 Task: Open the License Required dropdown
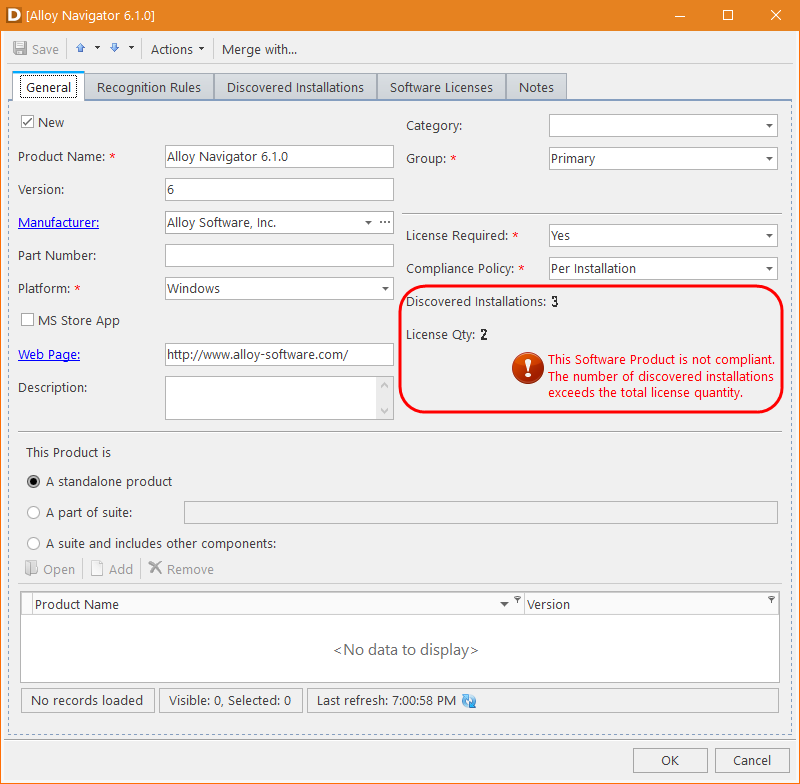[x=769, y=236]
